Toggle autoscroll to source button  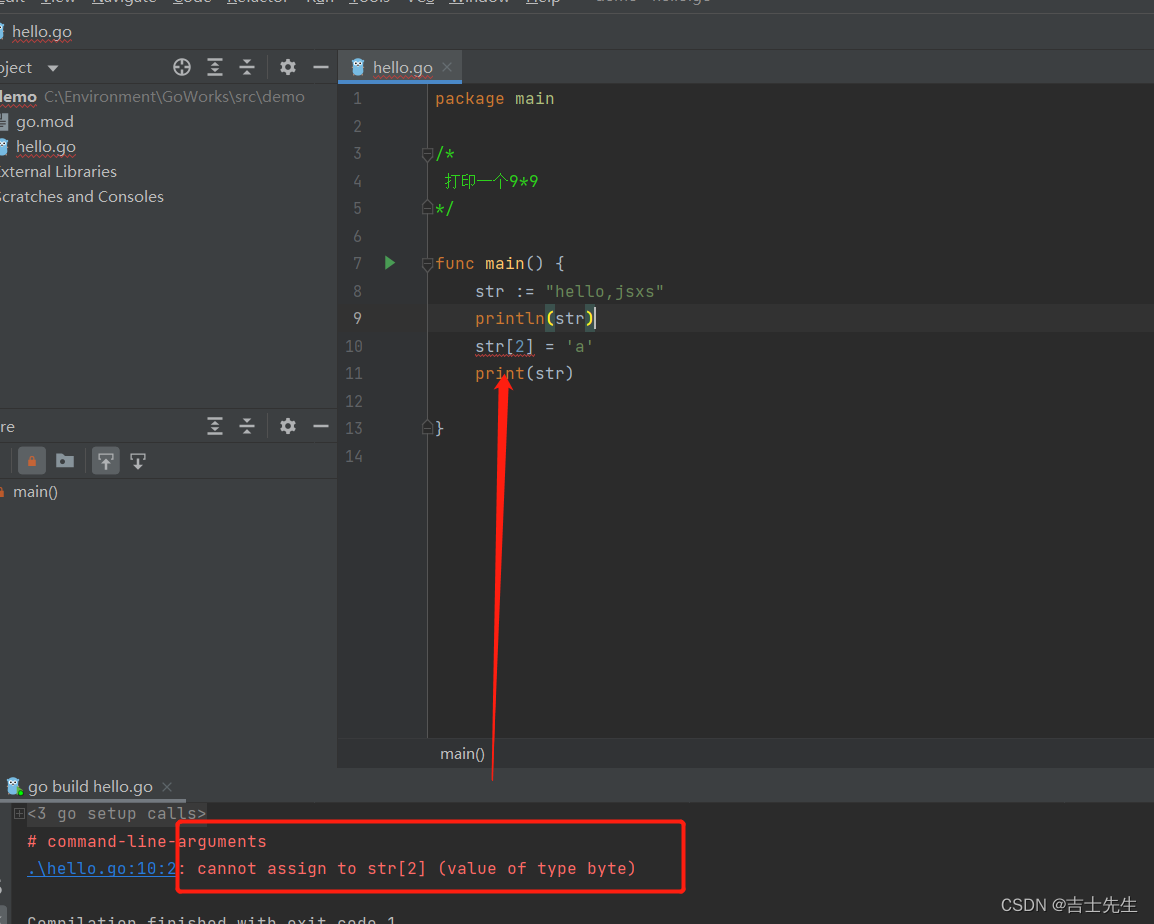pyautogui.click(x=106, y=461)
